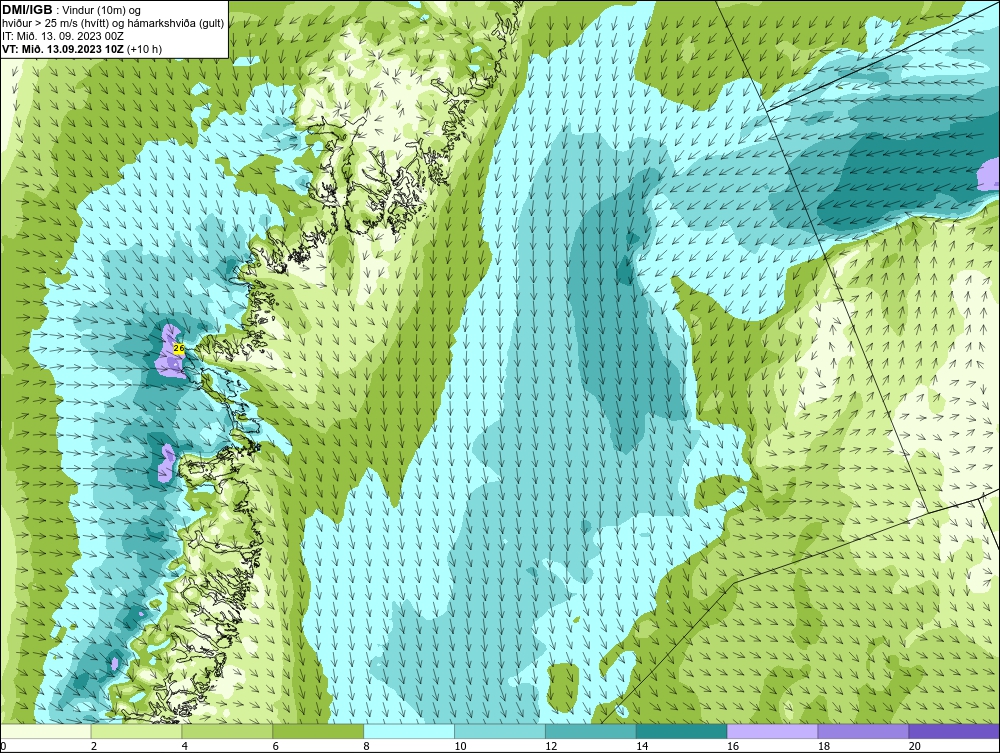Click the 14-16 m/s legend color swatch
The width and height of the screenshot is (1000, 753).
682,732
